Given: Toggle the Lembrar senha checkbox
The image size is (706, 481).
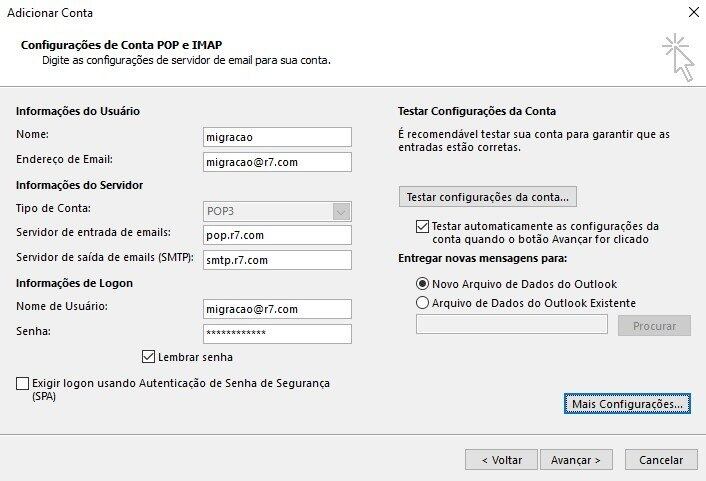Looking at the screenshot, I should coord(148,357).
